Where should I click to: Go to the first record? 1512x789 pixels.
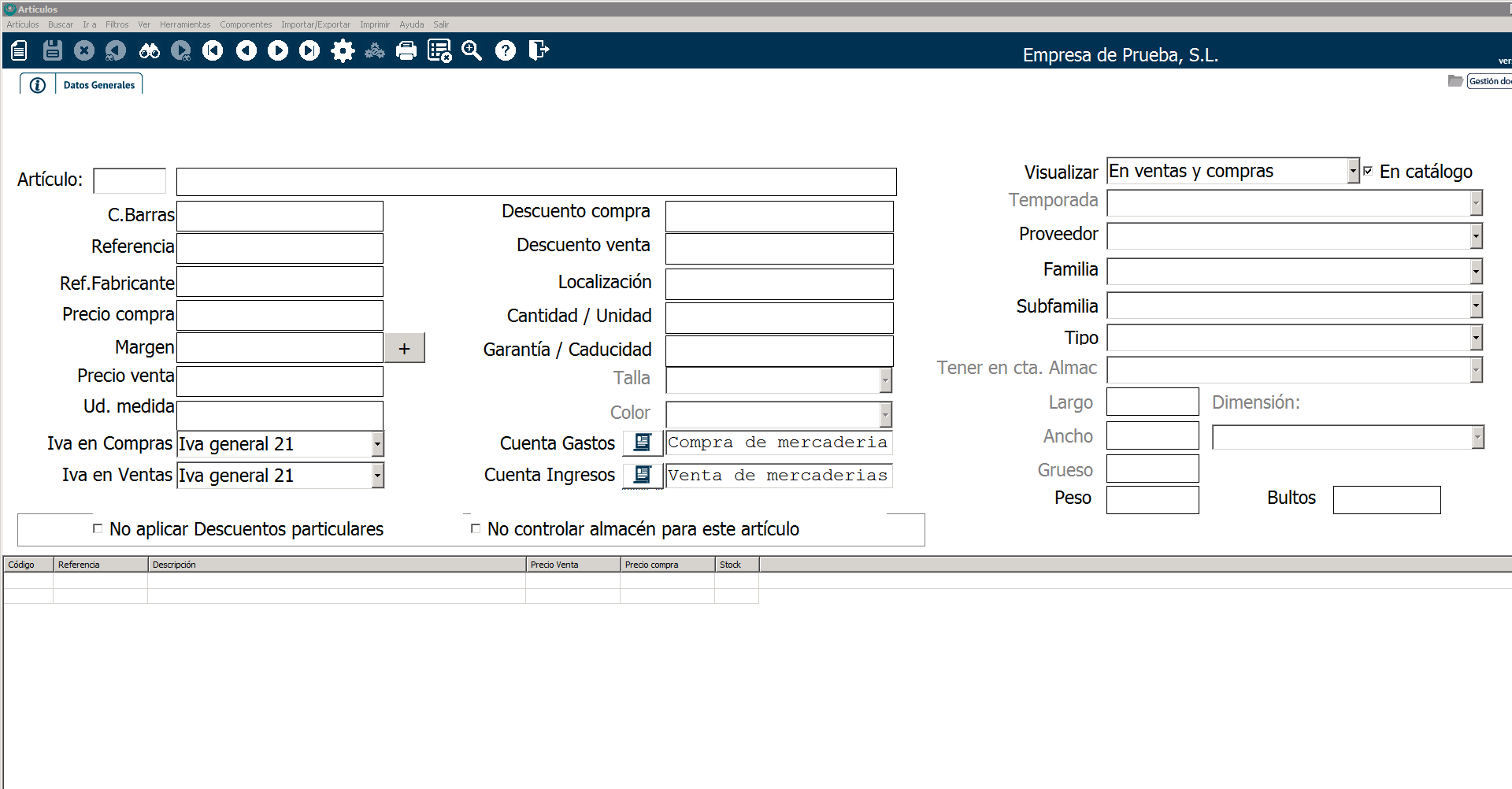(x=213, y=51)
